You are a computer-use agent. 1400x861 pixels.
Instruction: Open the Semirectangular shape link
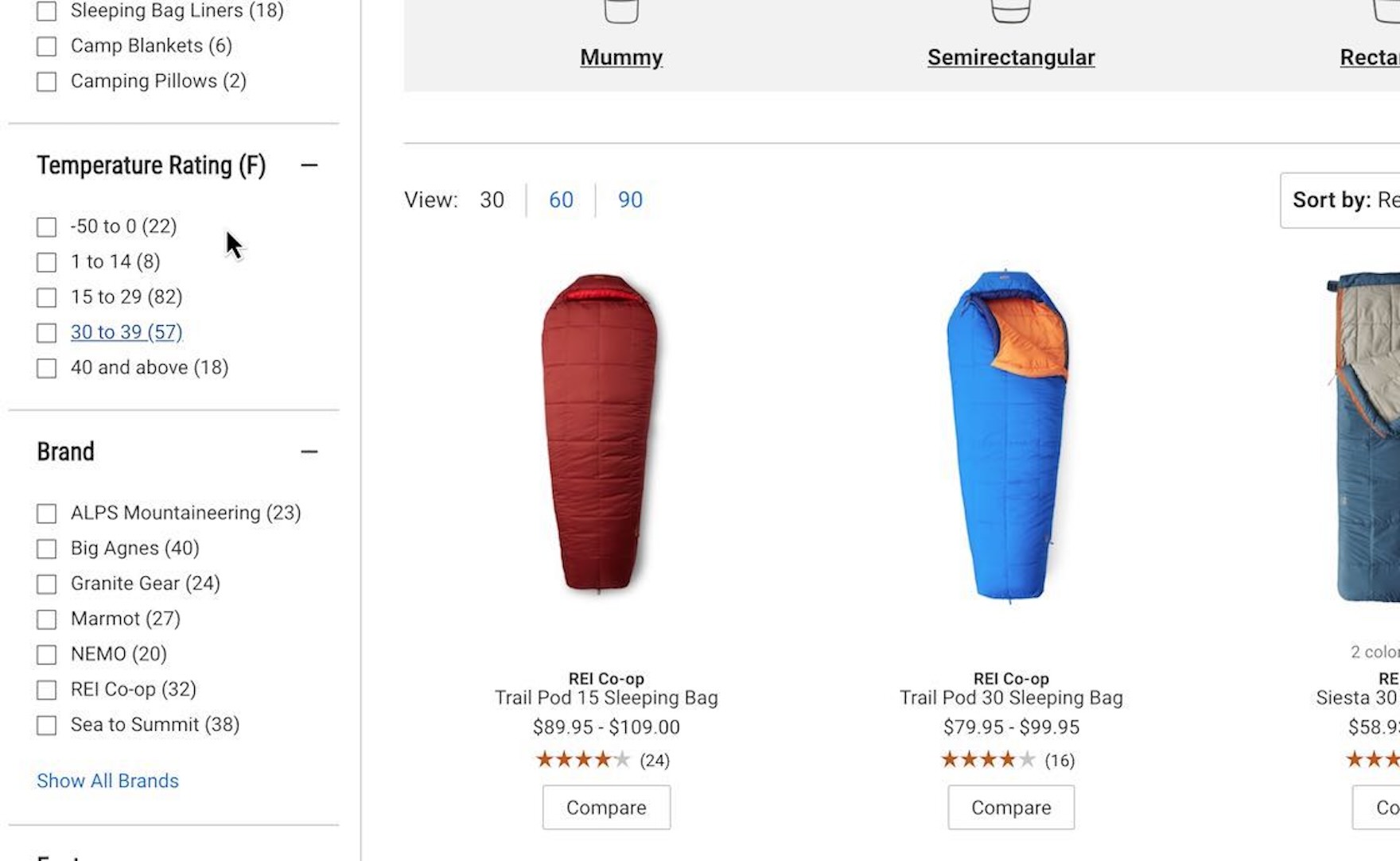1010,57
